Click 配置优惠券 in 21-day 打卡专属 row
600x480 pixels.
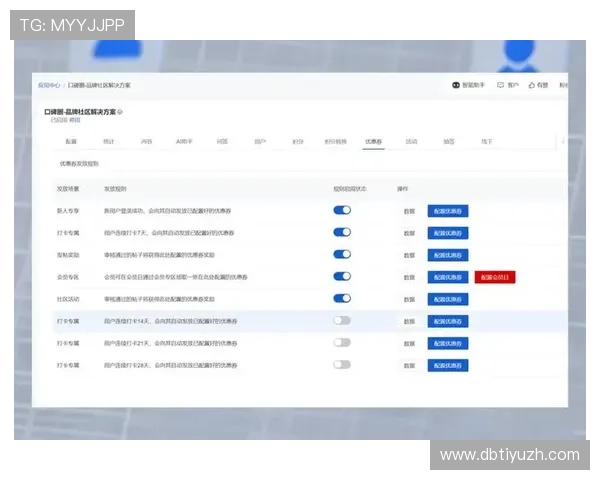coord(448,343)
